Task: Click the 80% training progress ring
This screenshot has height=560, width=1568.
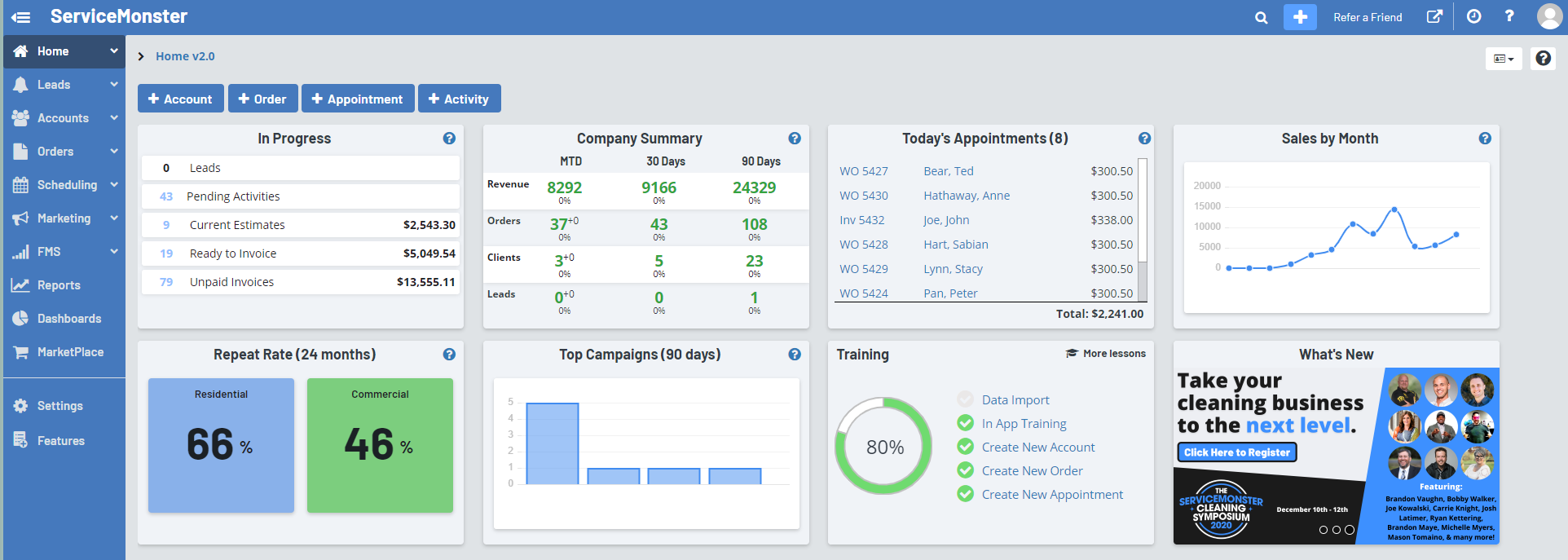Action: point(884,447)
